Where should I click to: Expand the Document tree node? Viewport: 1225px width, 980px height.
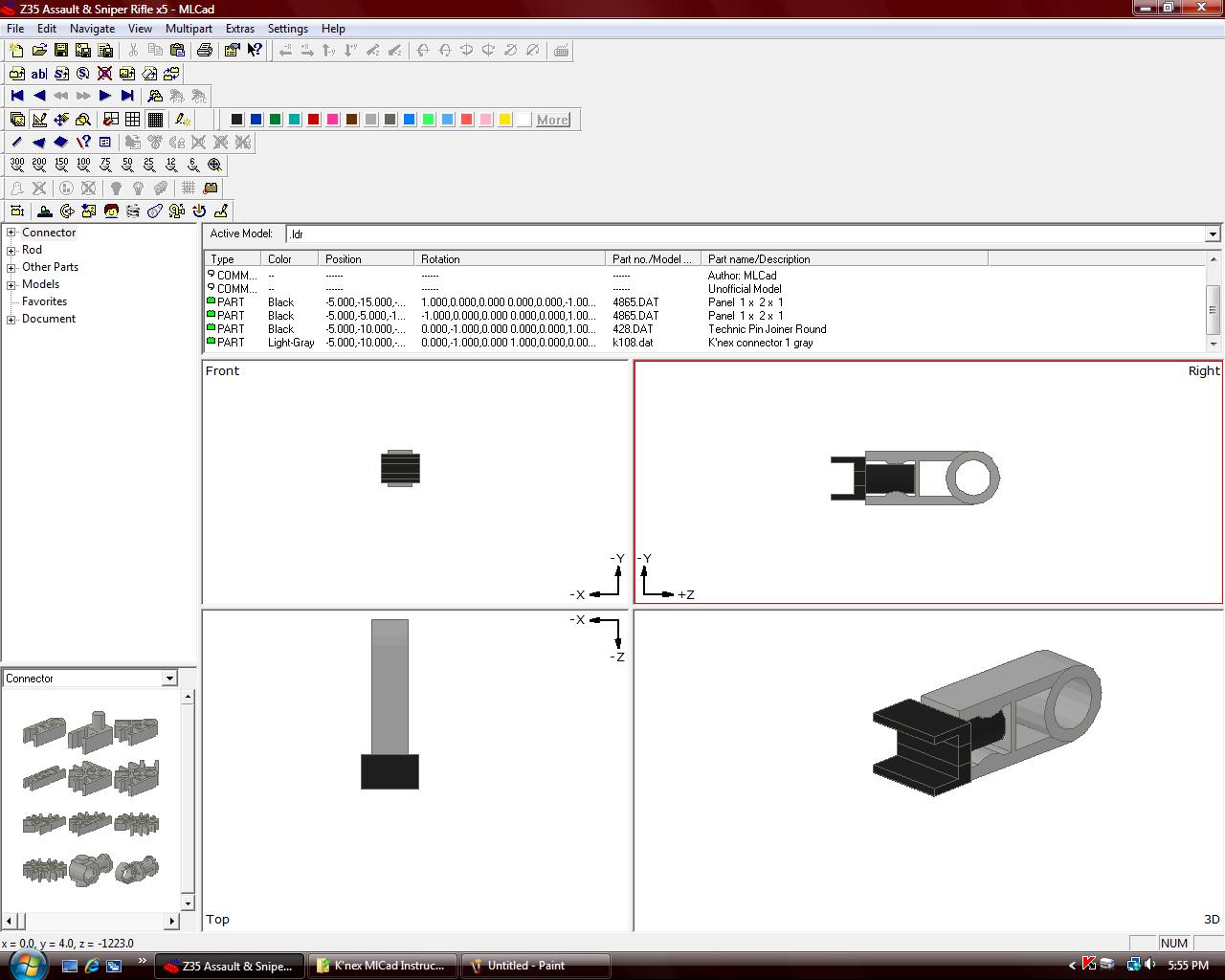[11, 319]
